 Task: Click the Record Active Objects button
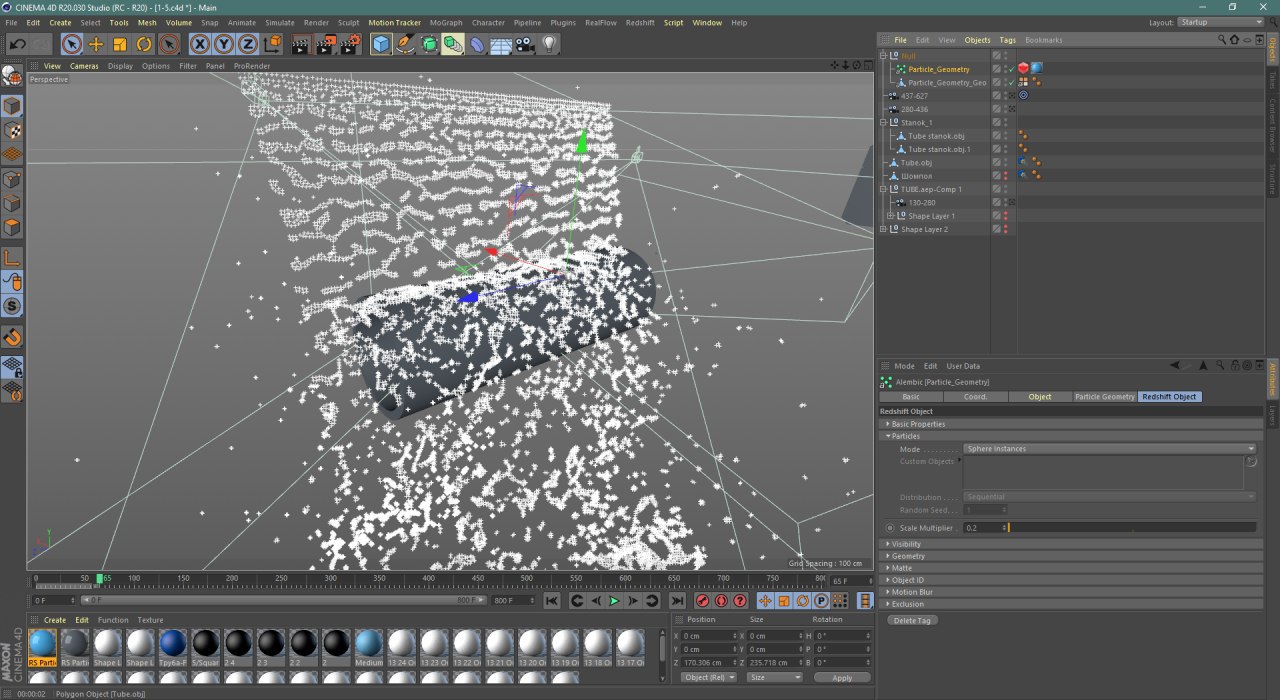pyautogui.click(x=702, y=601)
